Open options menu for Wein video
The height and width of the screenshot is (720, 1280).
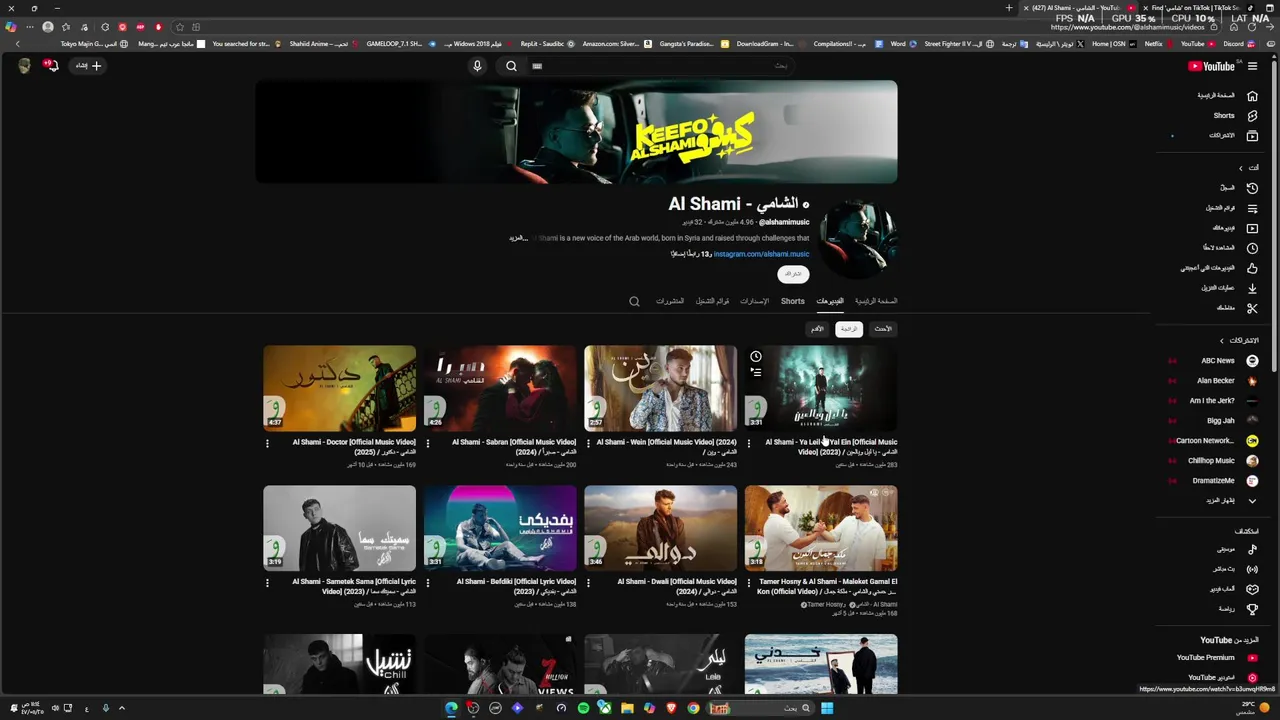point(588,444)
